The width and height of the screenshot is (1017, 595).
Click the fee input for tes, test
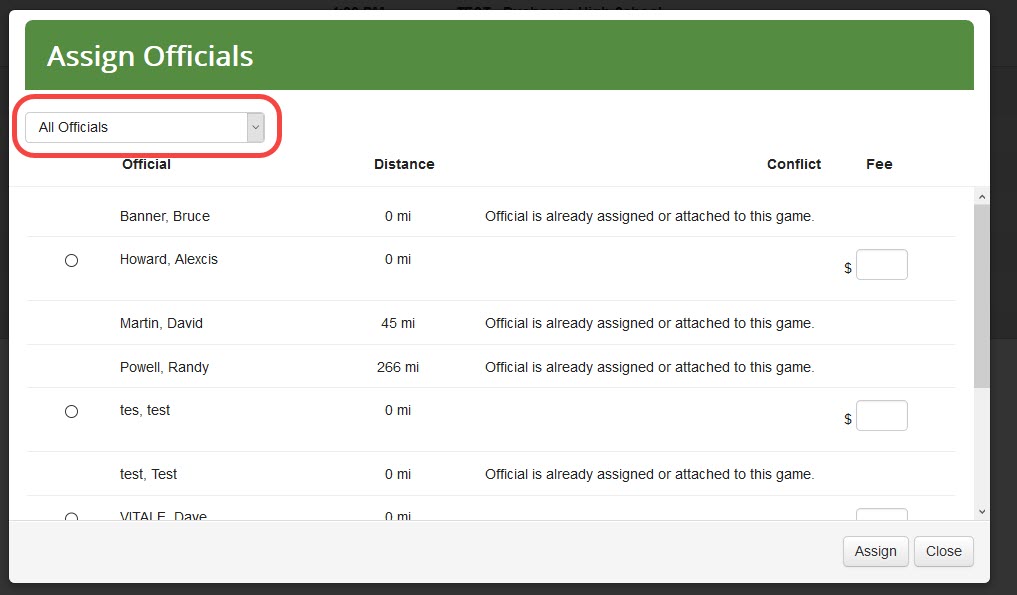(x=882, y=415)
